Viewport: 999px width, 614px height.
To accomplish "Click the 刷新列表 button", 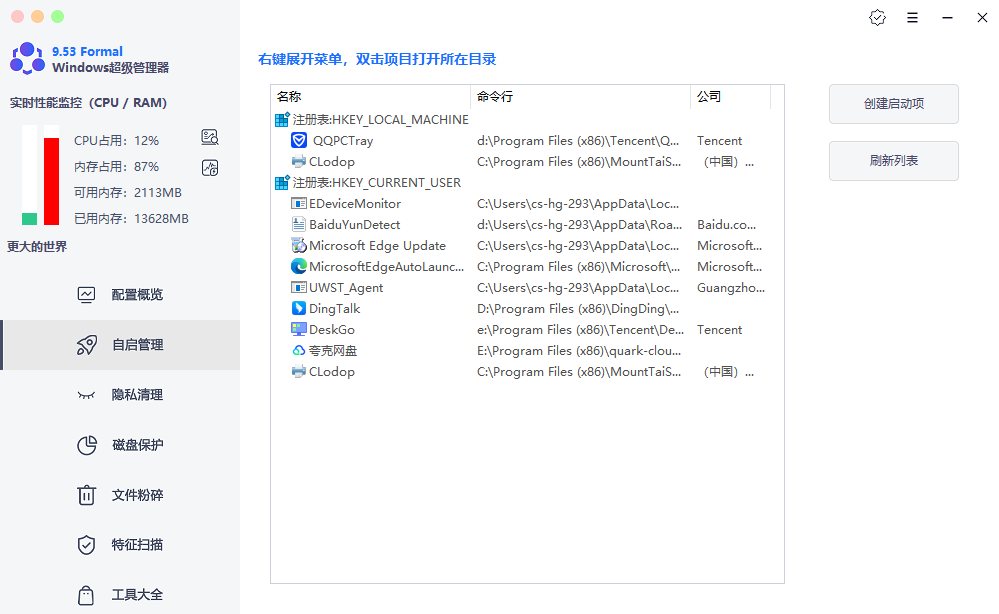I will (894, 161).
